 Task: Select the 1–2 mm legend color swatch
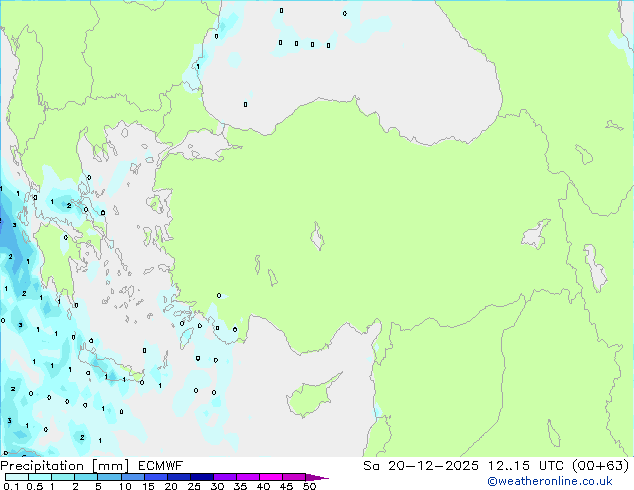point(63,477)
